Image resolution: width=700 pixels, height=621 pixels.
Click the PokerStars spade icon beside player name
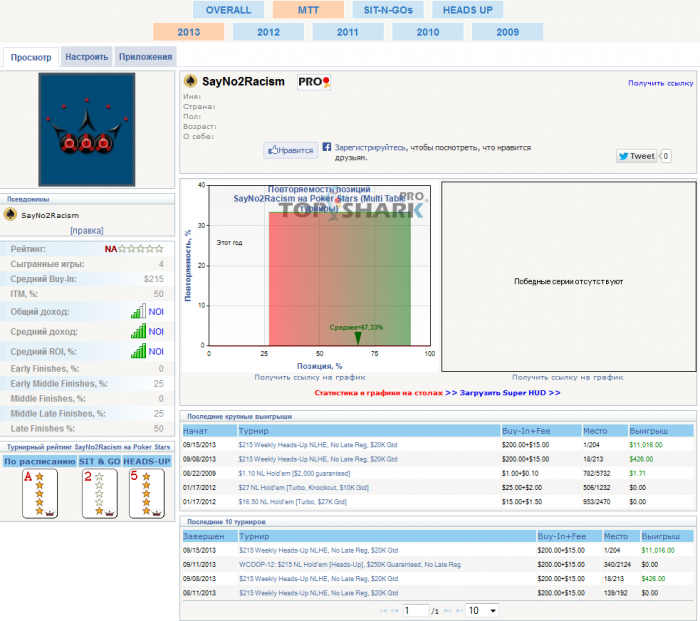pyautogui.click(x=191, y=81)
